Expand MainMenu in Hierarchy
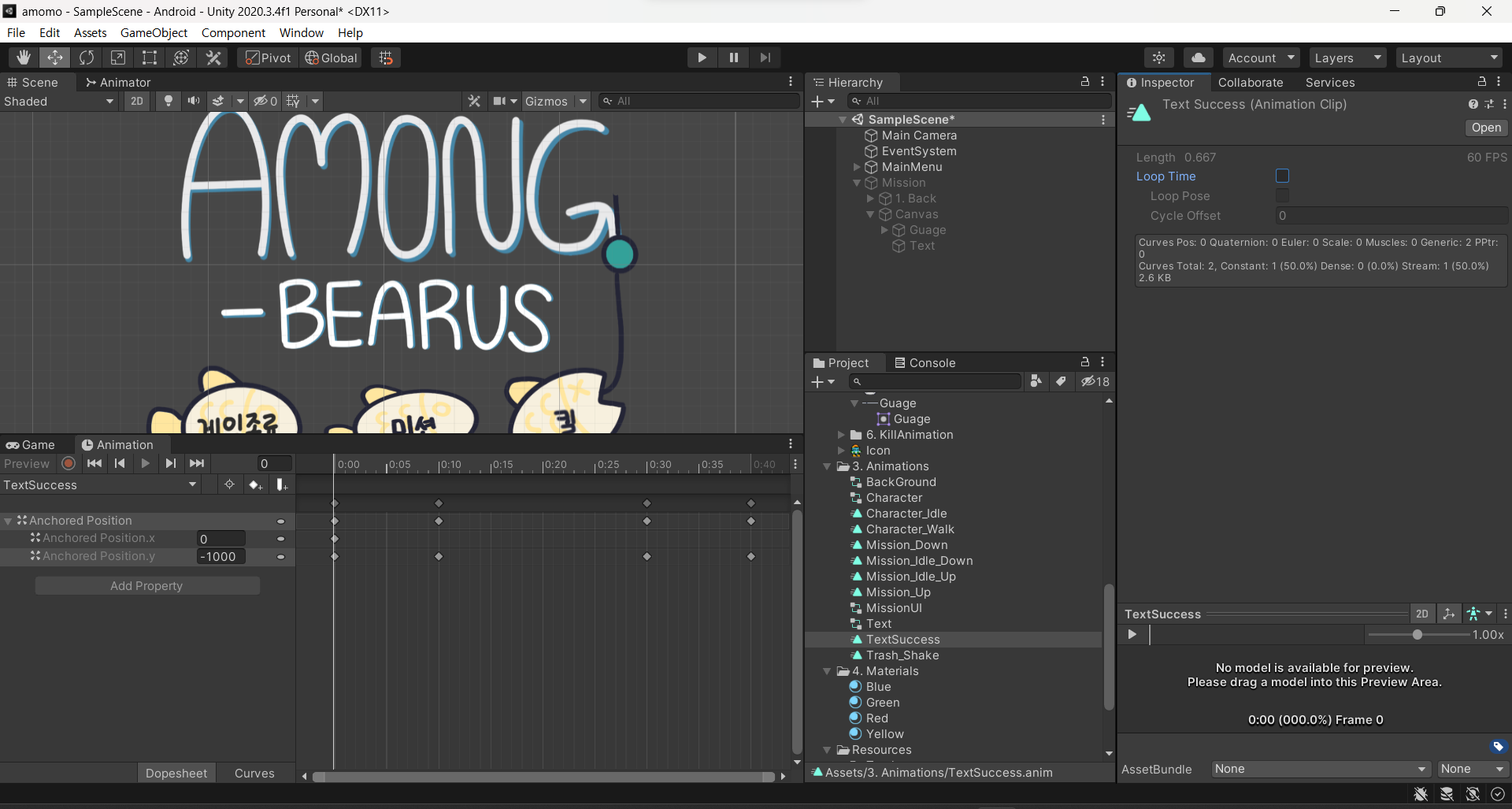The image size is (1512, 809). point(857,167)
